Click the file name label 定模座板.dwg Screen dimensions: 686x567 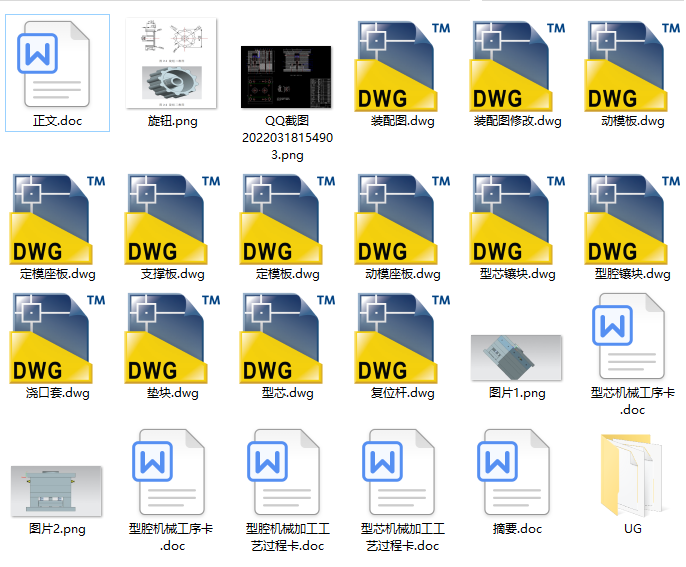pos(57,274)
